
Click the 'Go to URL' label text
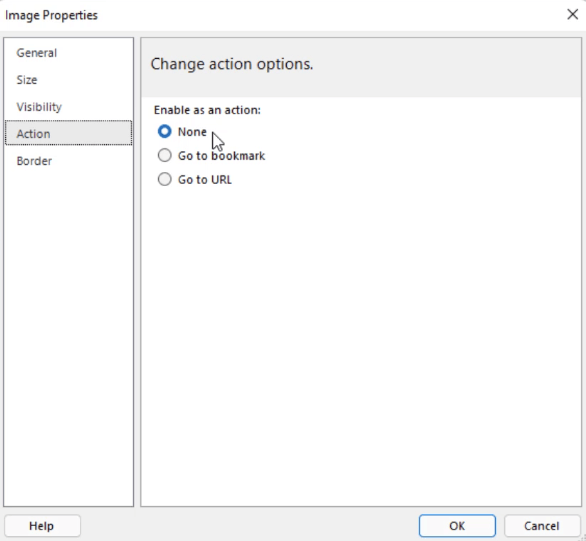click(x=205, y=180)
